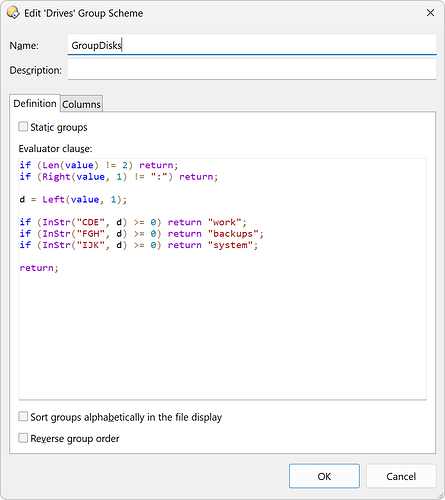This screenshot has height=500, width=445.
Task: Switch to the Columns tab
Action: [81, 104]
